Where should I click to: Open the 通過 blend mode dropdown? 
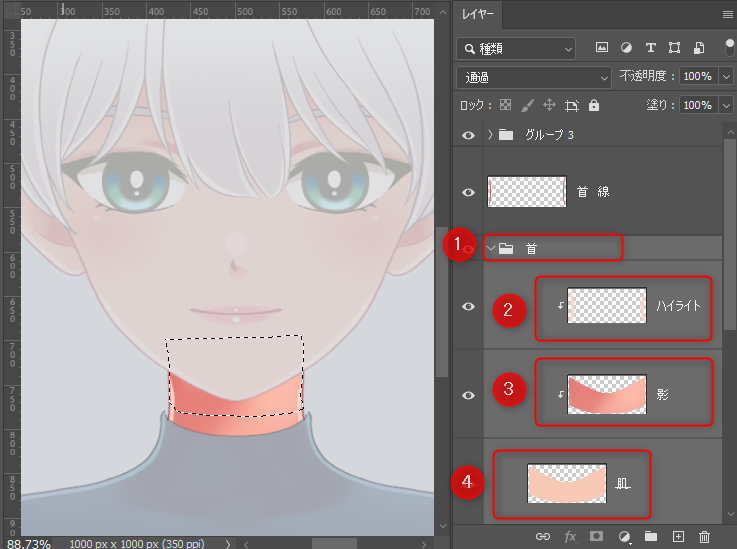click(533, 76)
